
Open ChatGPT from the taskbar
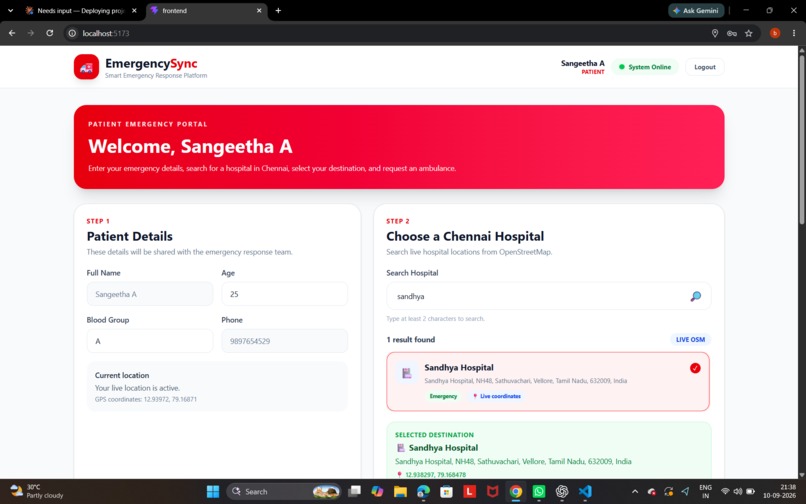[562, 492]
